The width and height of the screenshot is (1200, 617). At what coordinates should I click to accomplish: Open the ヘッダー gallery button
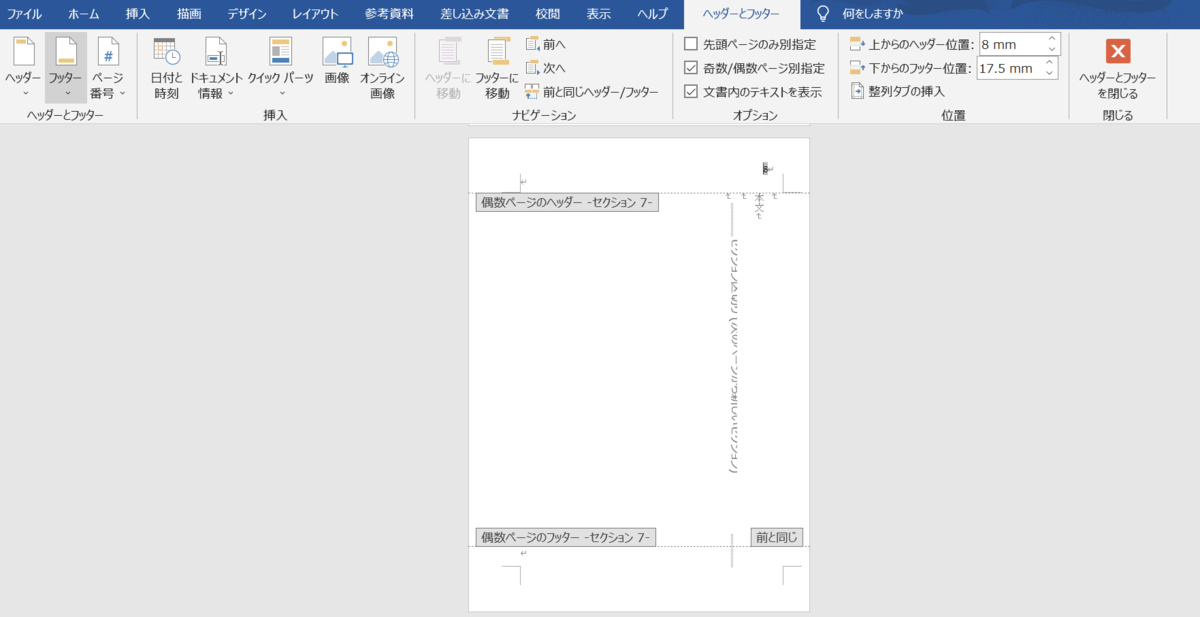click(23, 67)
